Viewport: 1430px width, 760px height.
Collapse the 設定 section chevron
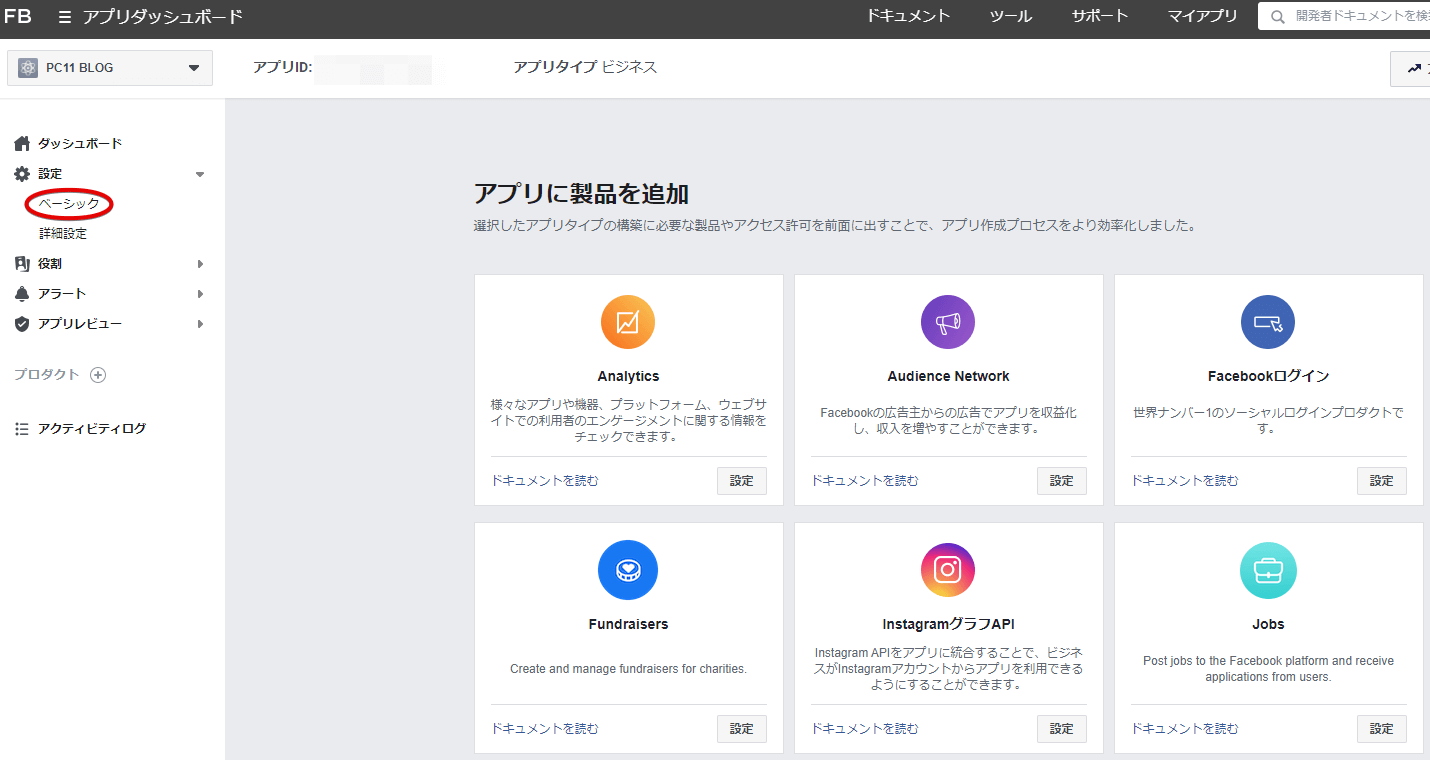(x=198, y=173)
